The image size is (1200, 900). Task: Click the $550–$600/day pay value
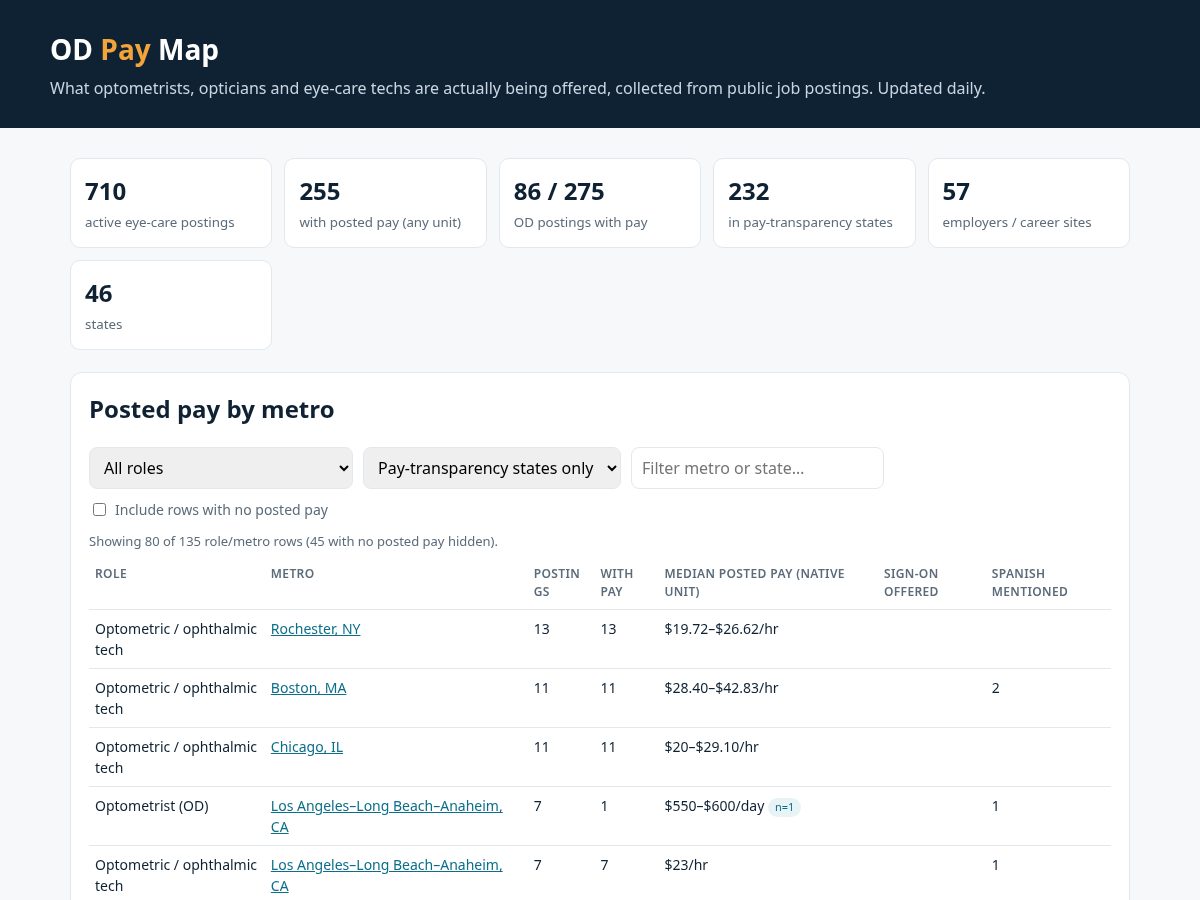coord(714,806)
